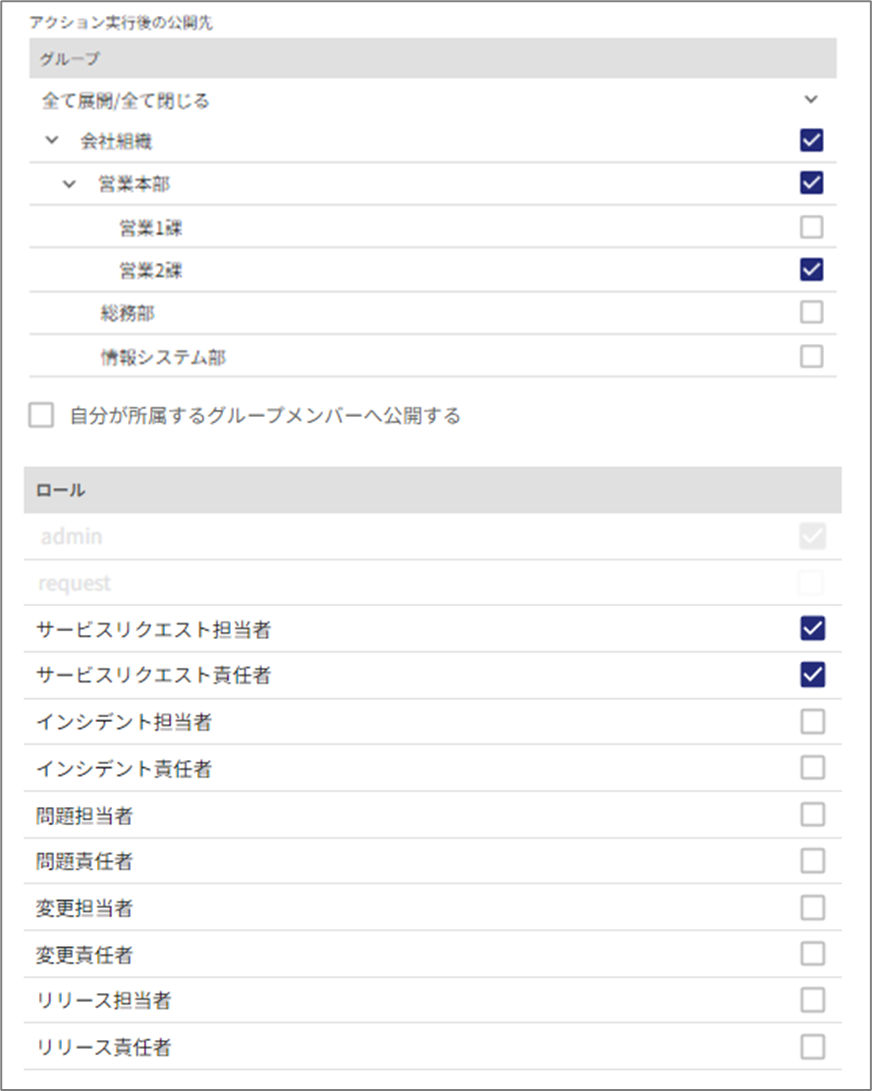Enable the リリース担当者 role checkbox
Image resolution: width=872 pixels, height=1091 pixels.
tap(812, 1000)
